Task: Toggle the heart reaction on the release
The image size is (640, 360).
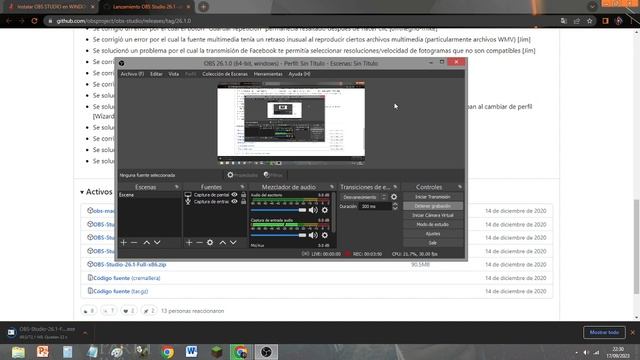Action: tap(129, 311)
